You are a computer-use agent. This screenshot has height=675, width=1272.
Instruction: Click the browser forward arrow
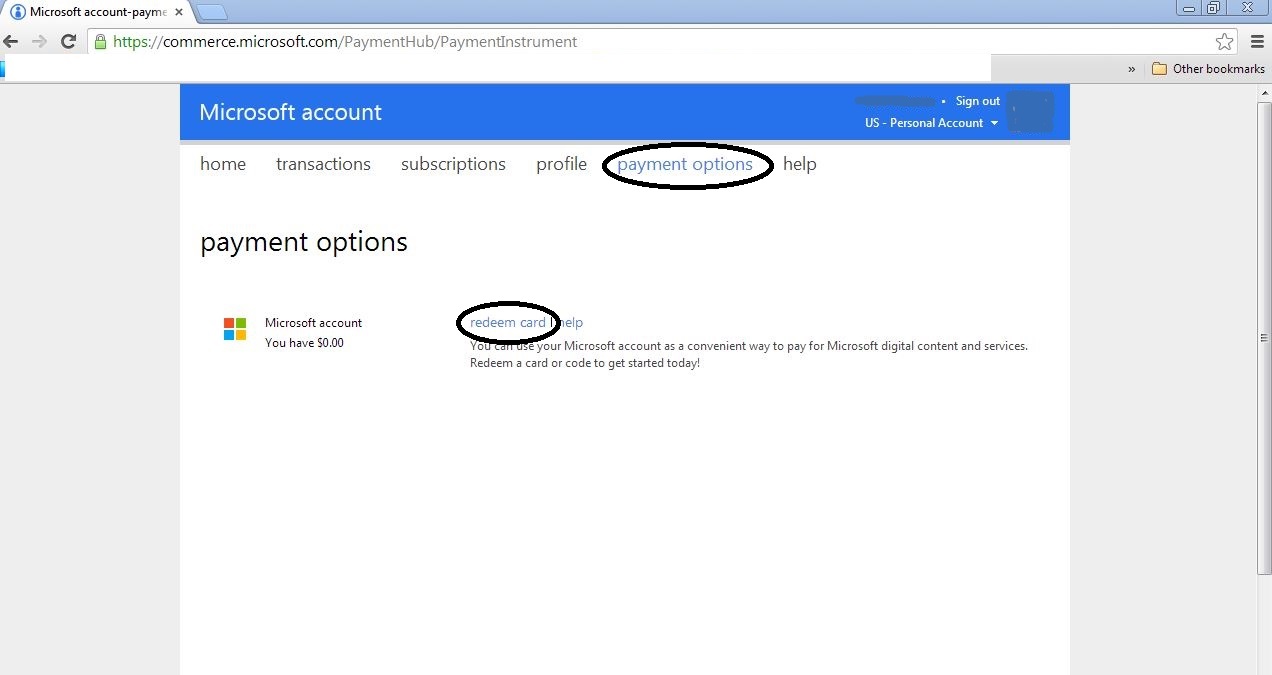[x=39, y=41]
